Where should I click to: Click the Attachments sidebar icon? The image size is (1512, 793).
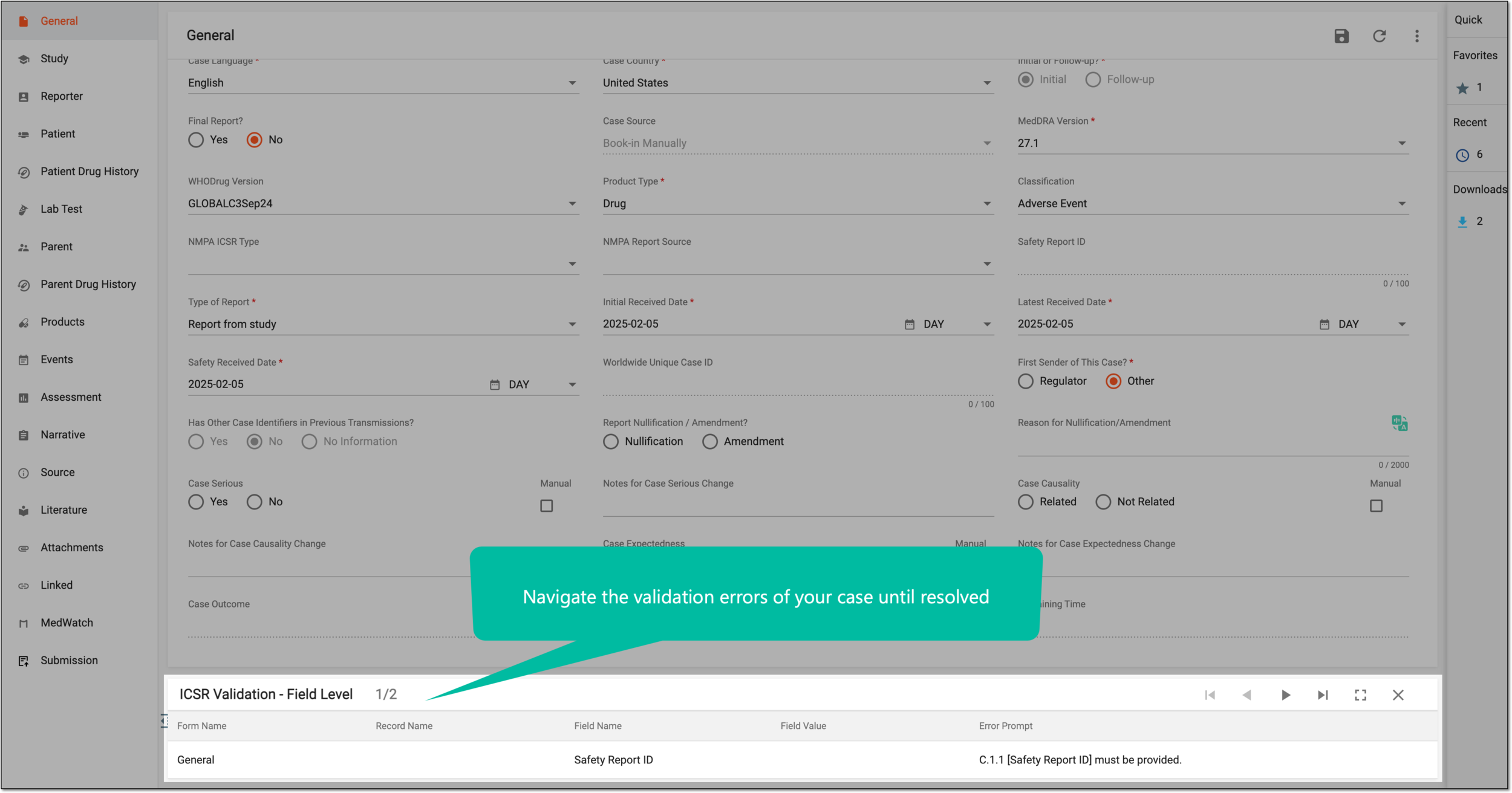point(24,548)
